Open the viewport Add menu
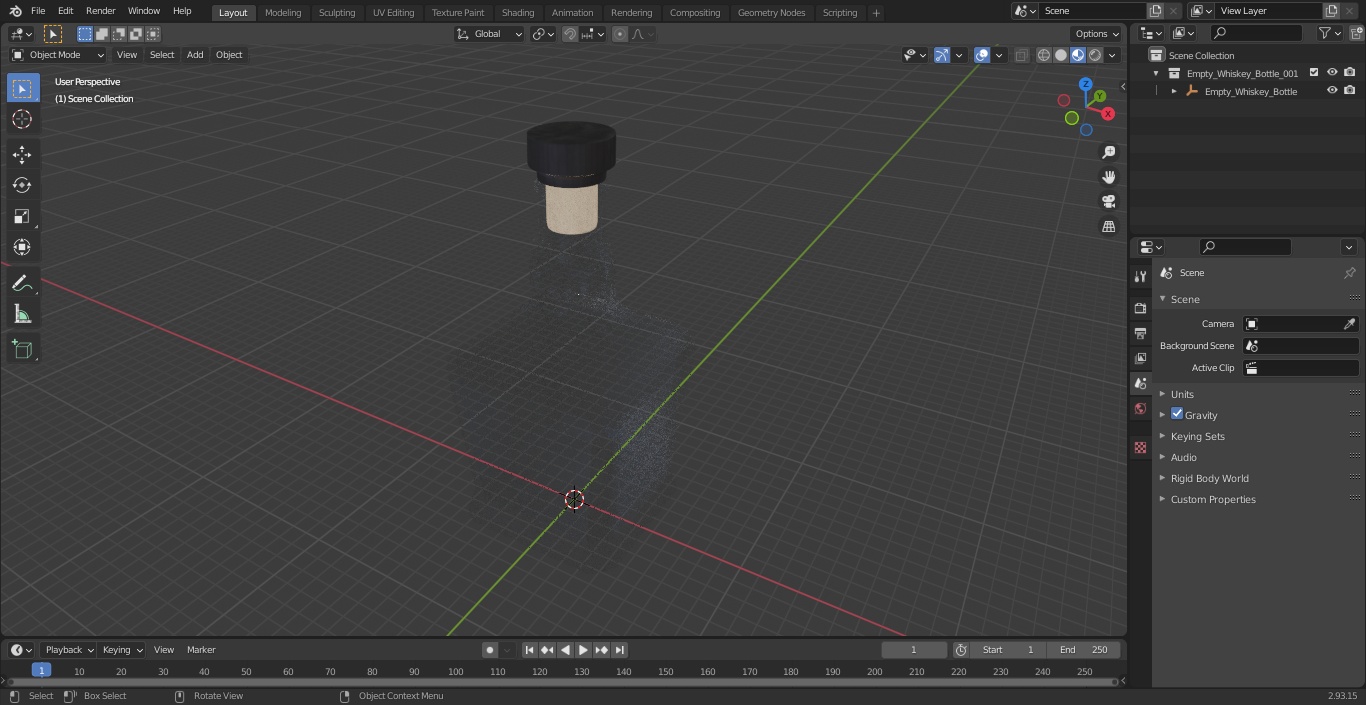This screenshot has width=1366, height=705. pyautogui.click(x=195, y=55)
